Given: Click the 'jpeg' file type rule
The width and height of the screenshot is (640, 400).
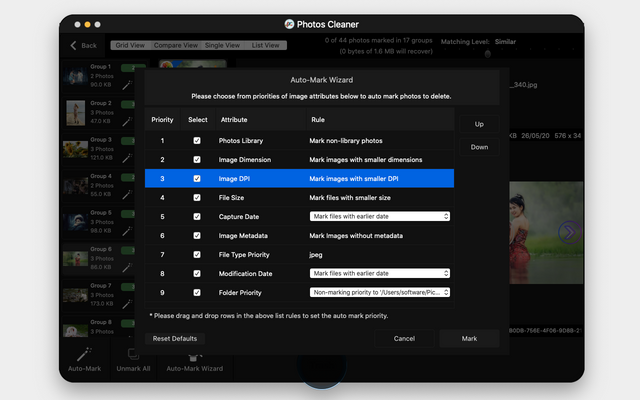Looking at the screenshot, I should [x=316, y=255].
